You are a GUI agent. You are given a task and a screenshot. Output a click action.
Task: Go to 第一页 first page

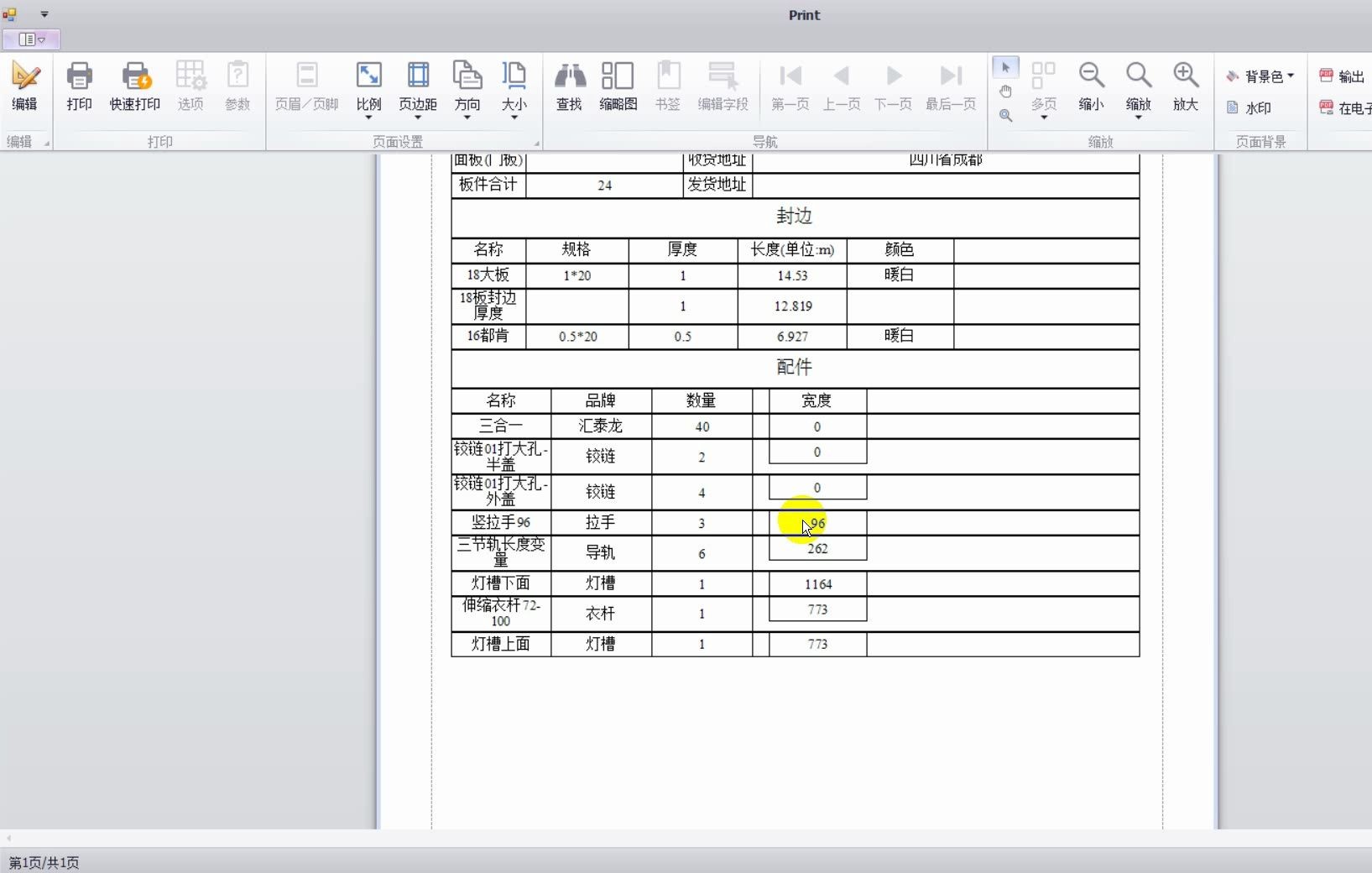click(790, 86)
